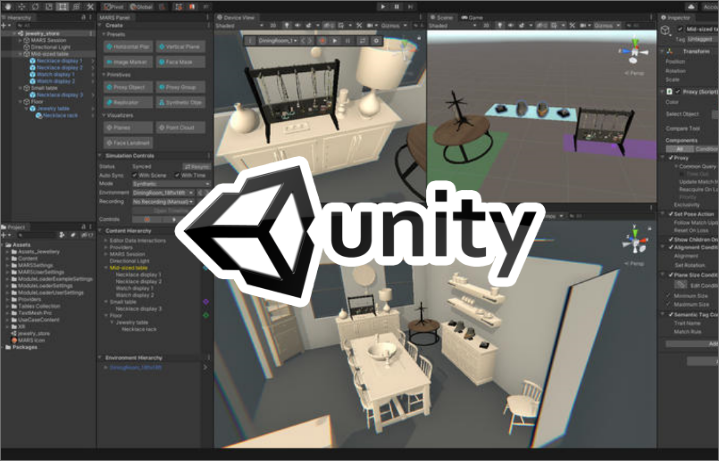This screenshot has width=719, height=461.
Task: Lock the Hierarchy panel
Action: click(x=83, y=17)
